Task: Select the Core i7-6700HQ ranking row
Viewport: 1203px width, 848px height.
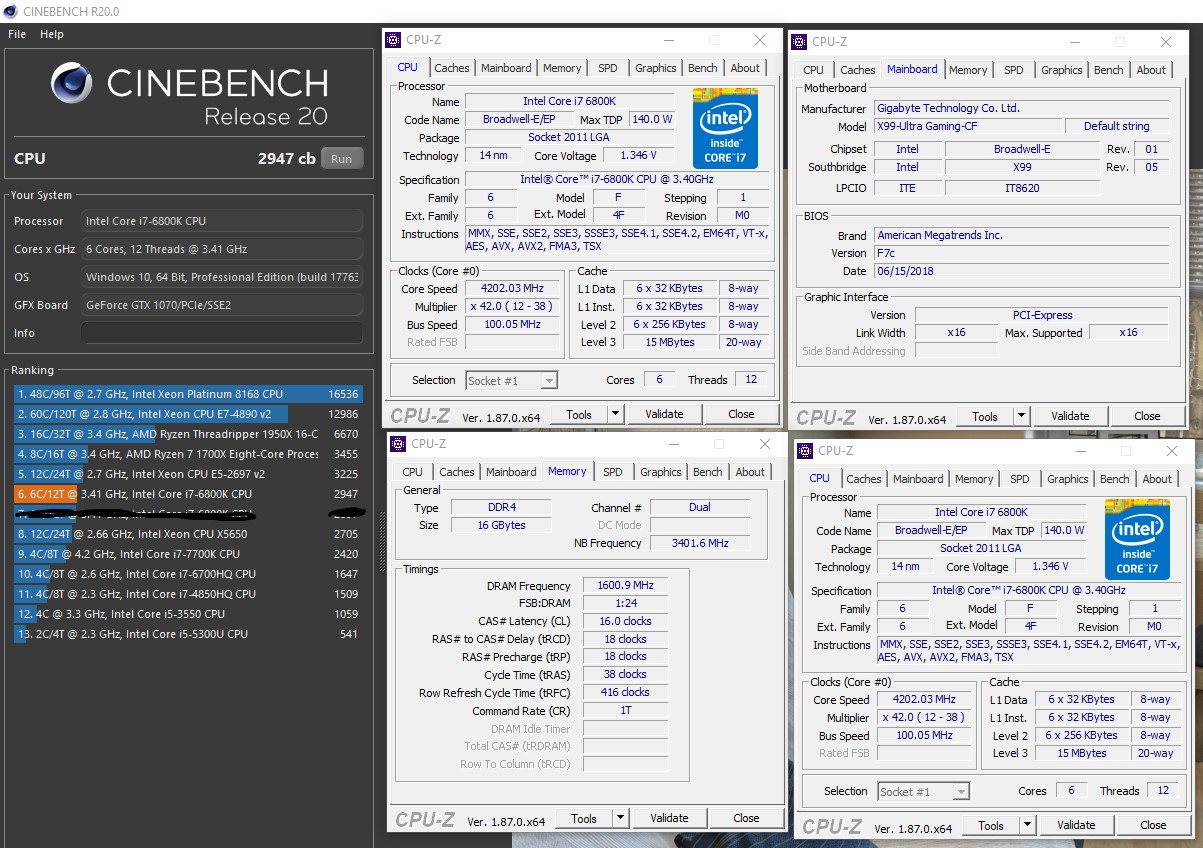Action: pyautogui.click(x=187, y=574)
